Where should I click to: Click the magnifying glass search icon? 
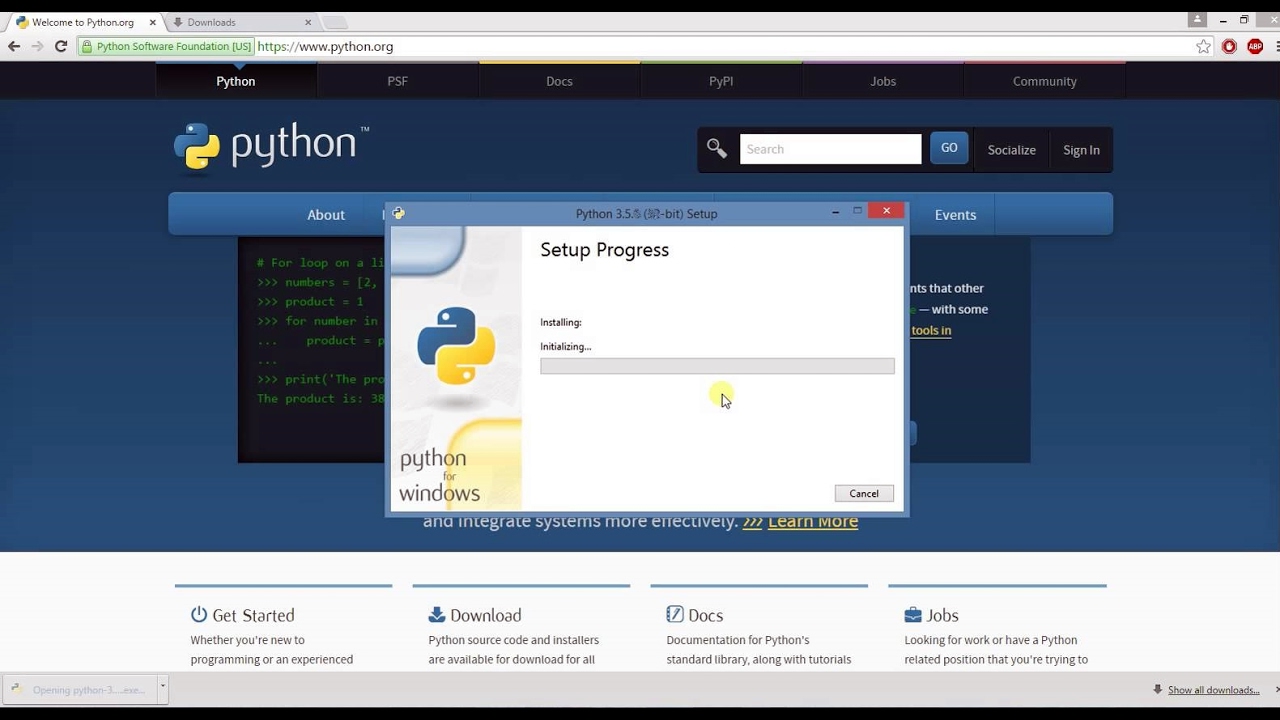coord(717,149)
